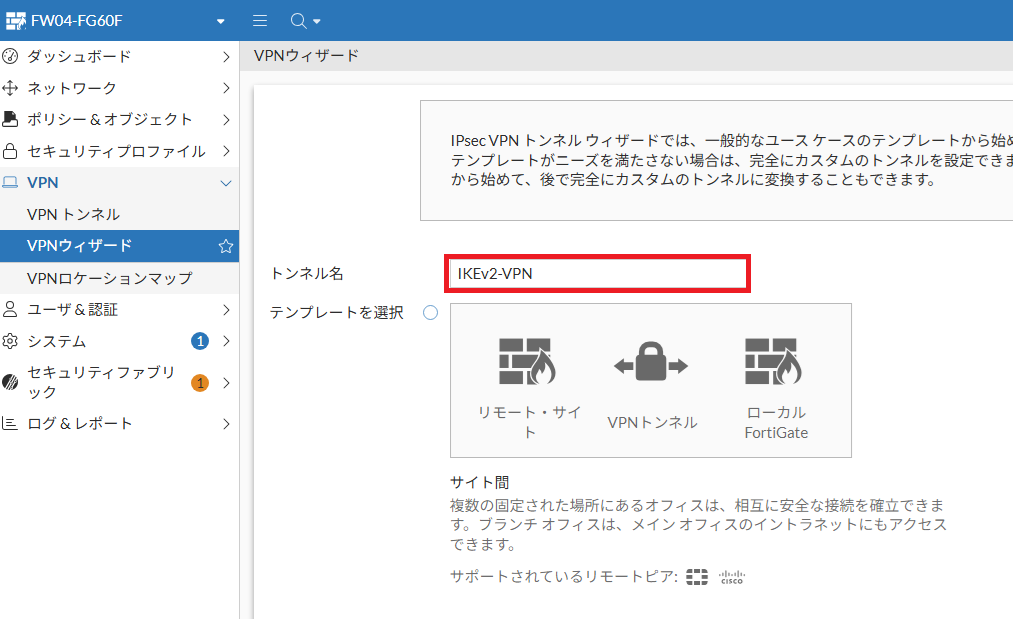Click the サイト間 heading text
Viewport: 1013px width, 619px height.
pyautogui.click(x=479, y=483)
